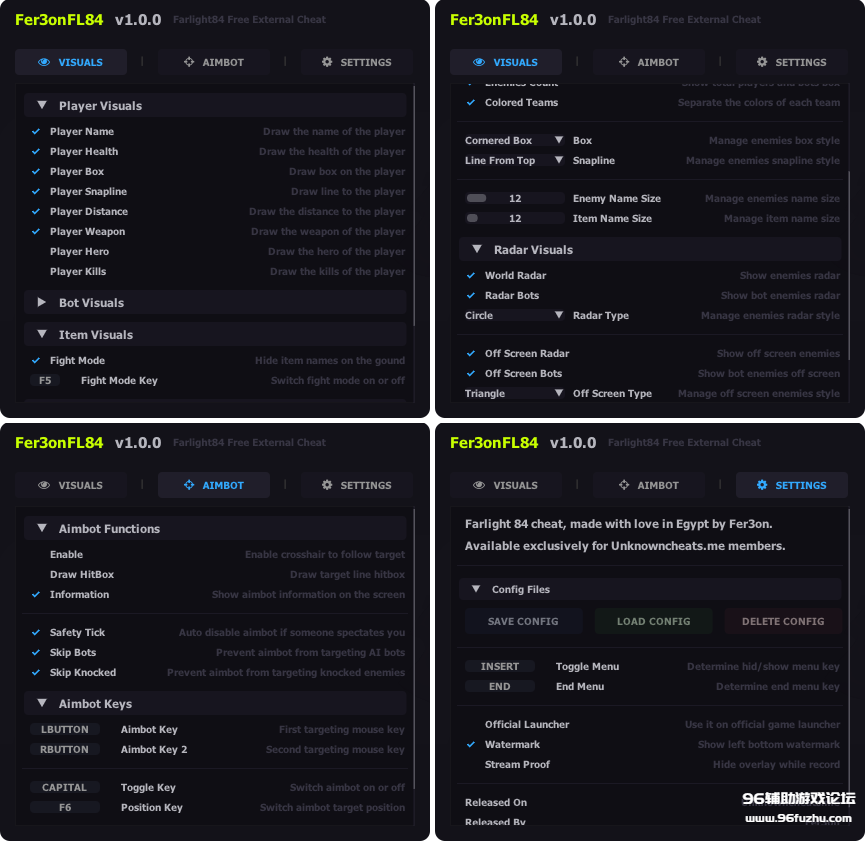
Task: Uncheck the Skip Bots option
Action: coord(36,652)
